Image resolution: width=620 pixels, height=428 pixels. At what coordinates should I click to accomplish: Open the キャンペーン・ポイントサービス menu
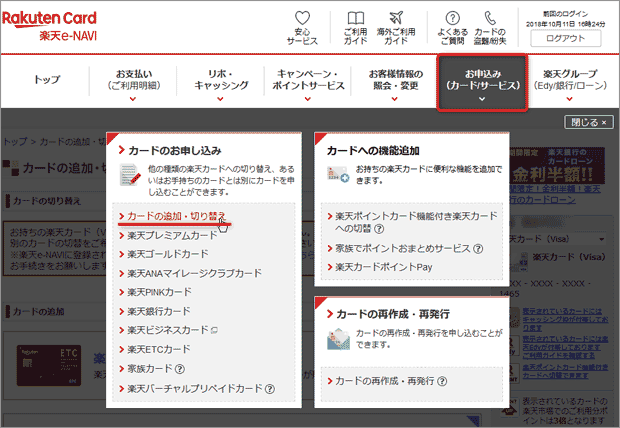(x=308, y=80)
